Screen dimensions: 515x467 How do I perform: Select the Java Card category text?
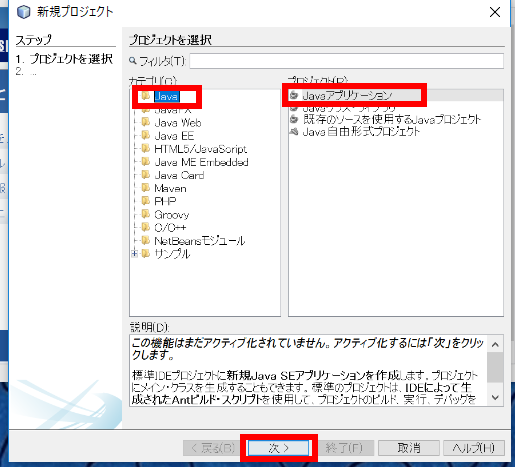point(179,175)
